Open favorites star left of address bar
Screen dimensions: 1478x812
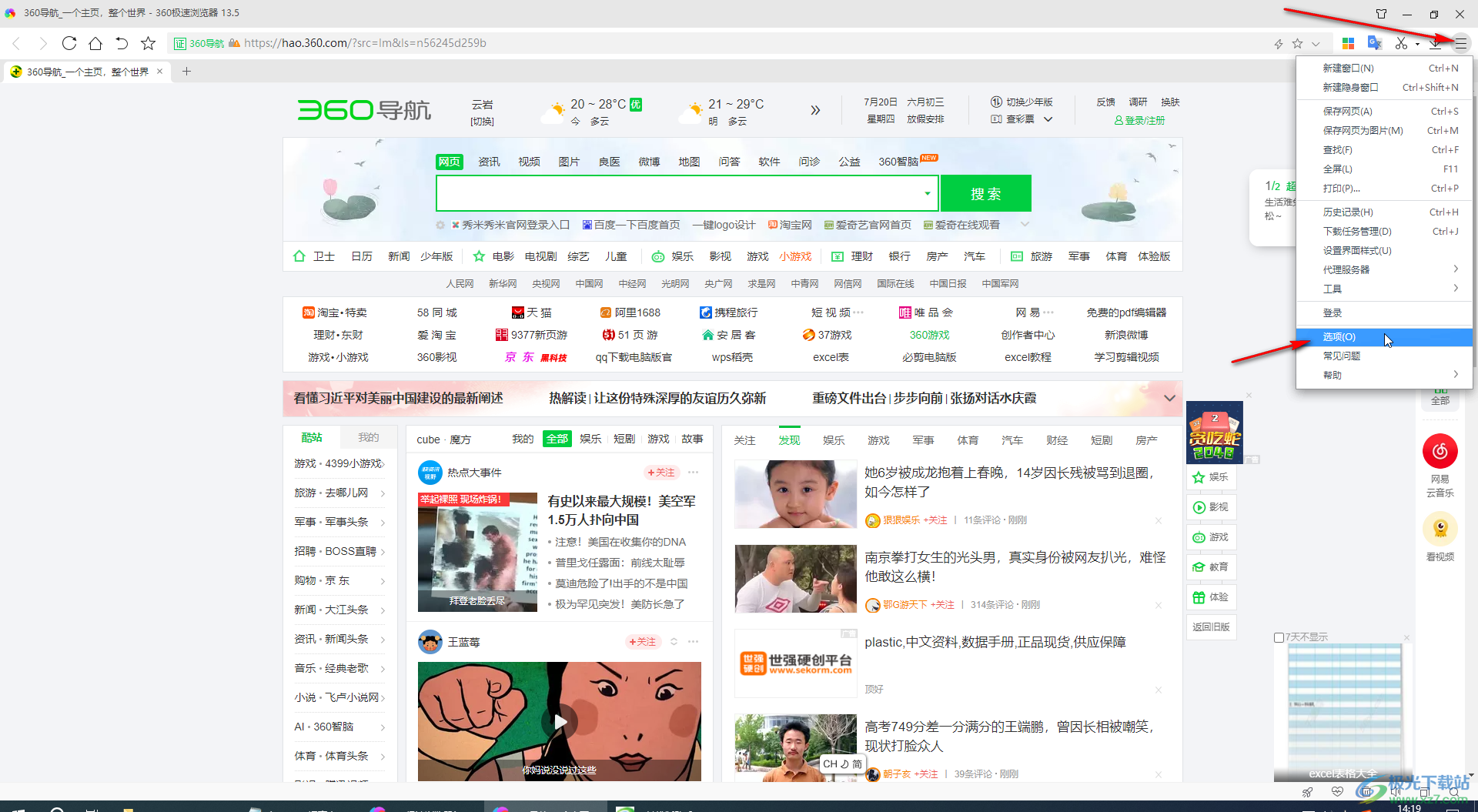click(149, 43)
